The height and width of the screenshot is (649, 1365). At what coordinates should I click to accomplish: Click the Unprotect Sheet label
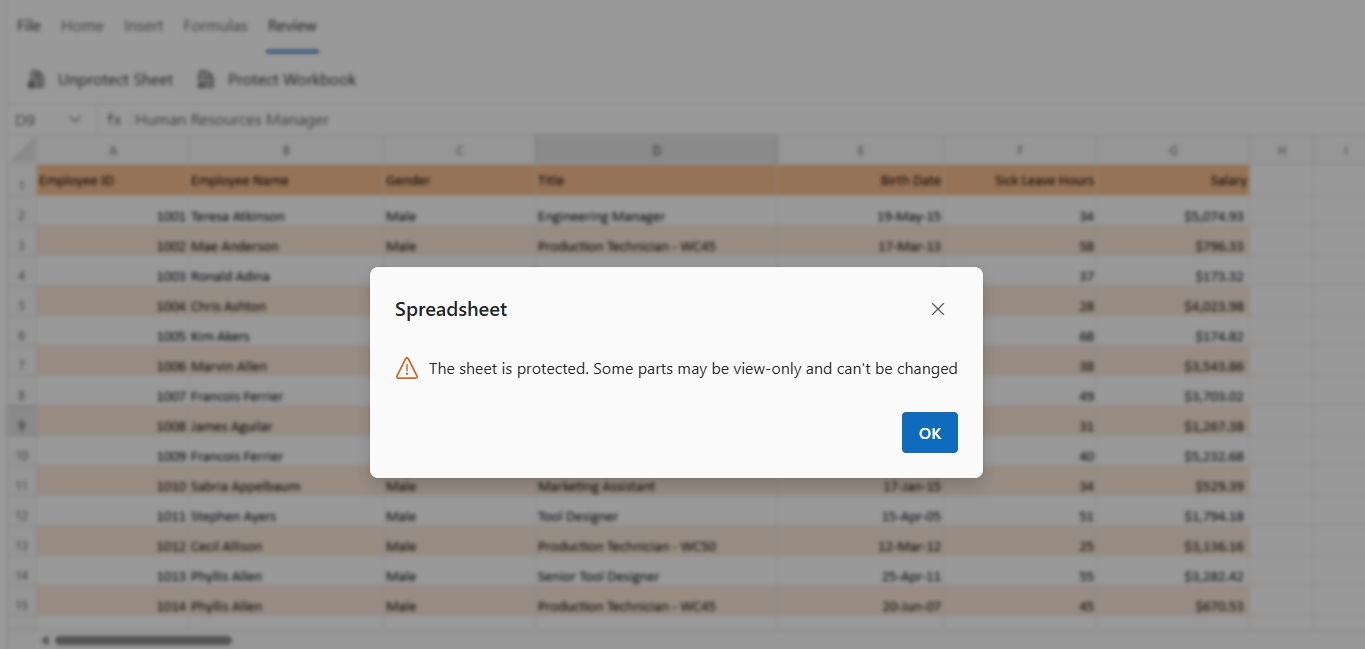[115, 79]
